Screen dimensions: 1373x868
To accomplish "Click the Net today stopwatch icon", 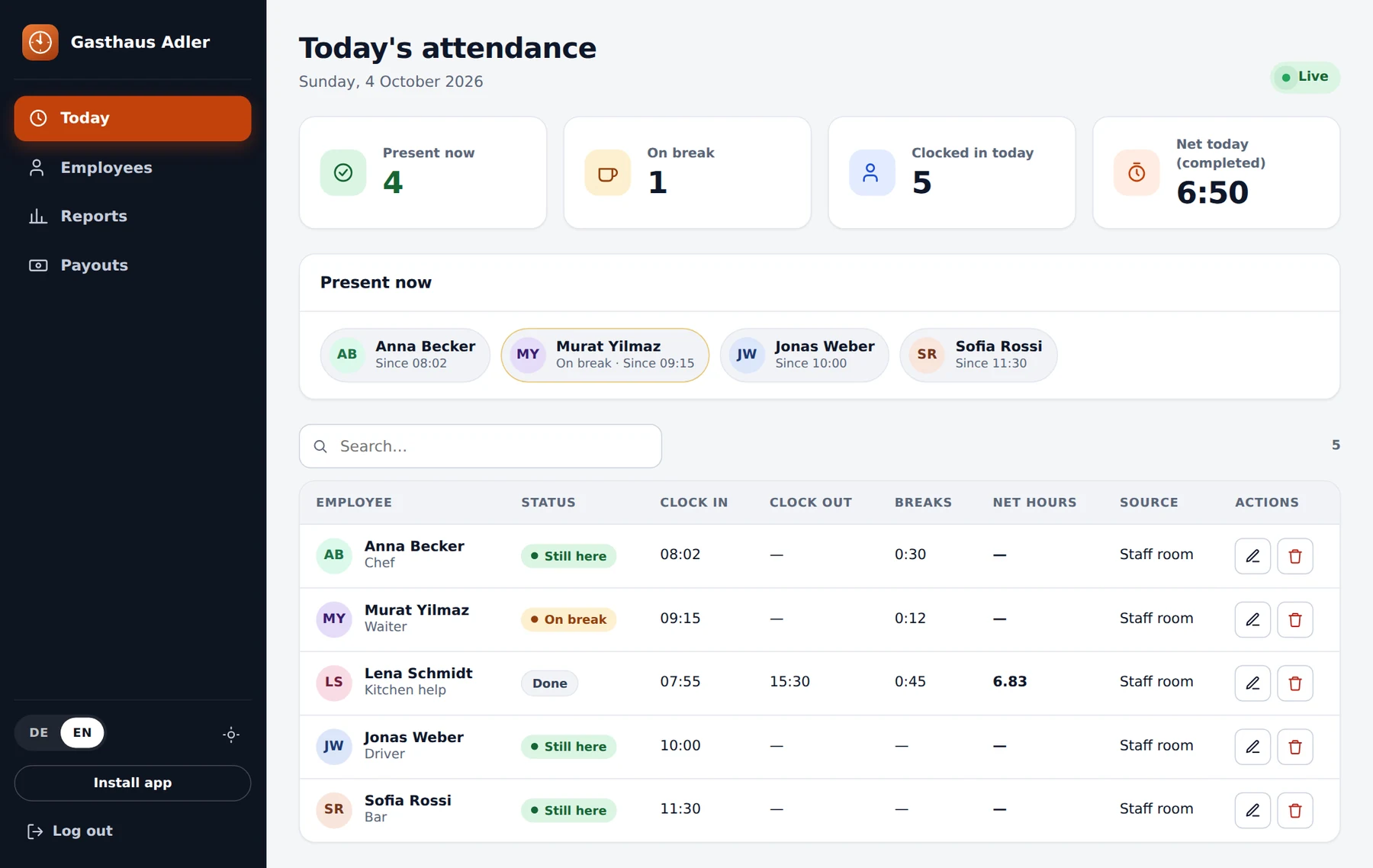I will point(1137,173).
